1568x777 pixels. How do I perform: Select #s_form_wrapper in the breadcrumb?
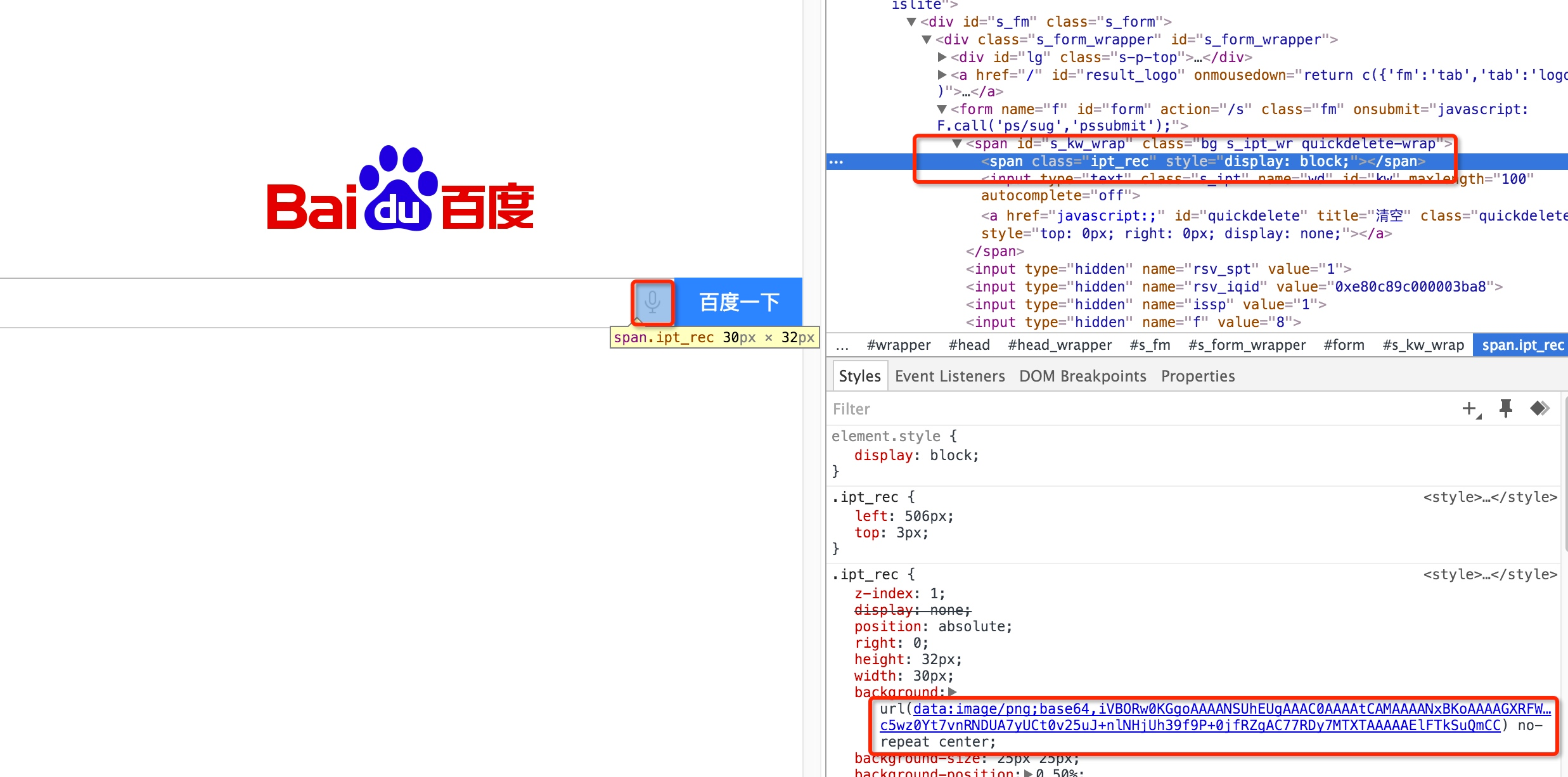click(1247, 345)
